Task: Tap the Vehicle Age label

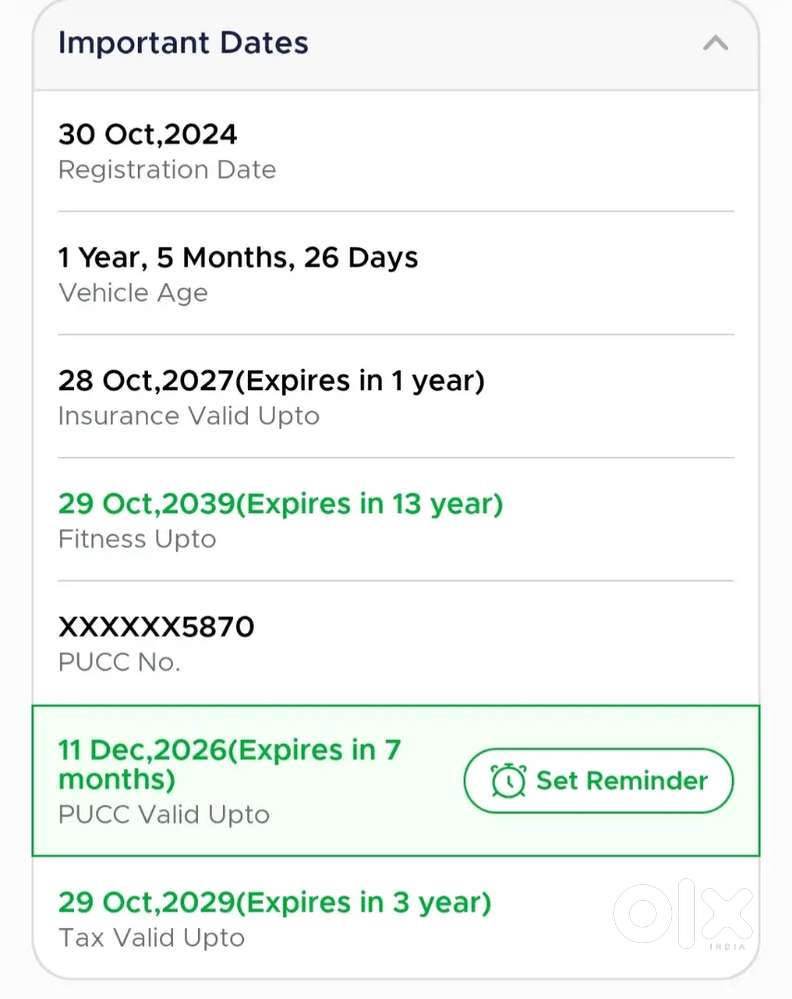Action: point(133,293)
